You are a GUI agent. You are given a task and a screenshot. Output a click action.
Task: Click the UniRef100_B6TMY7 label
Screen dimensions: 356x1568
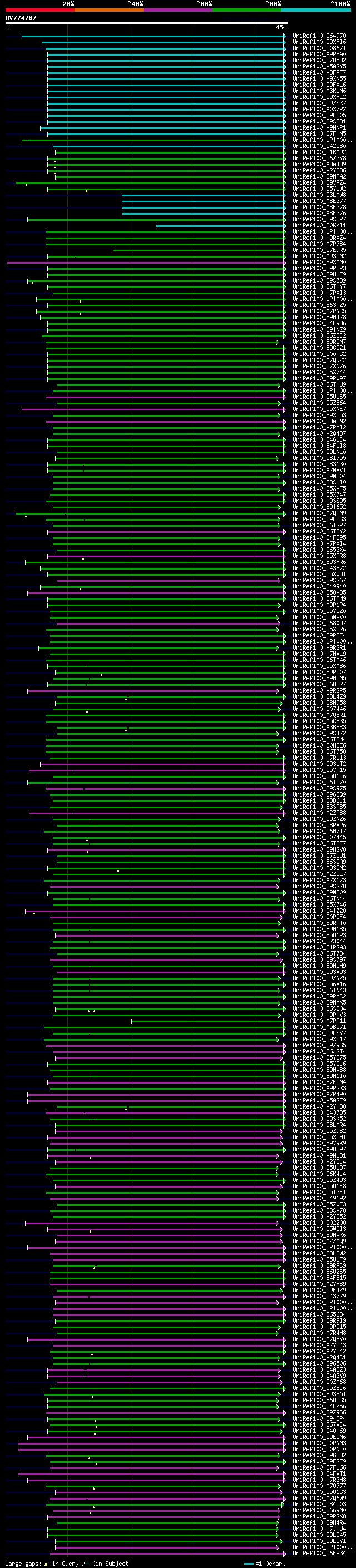point(319,286)
